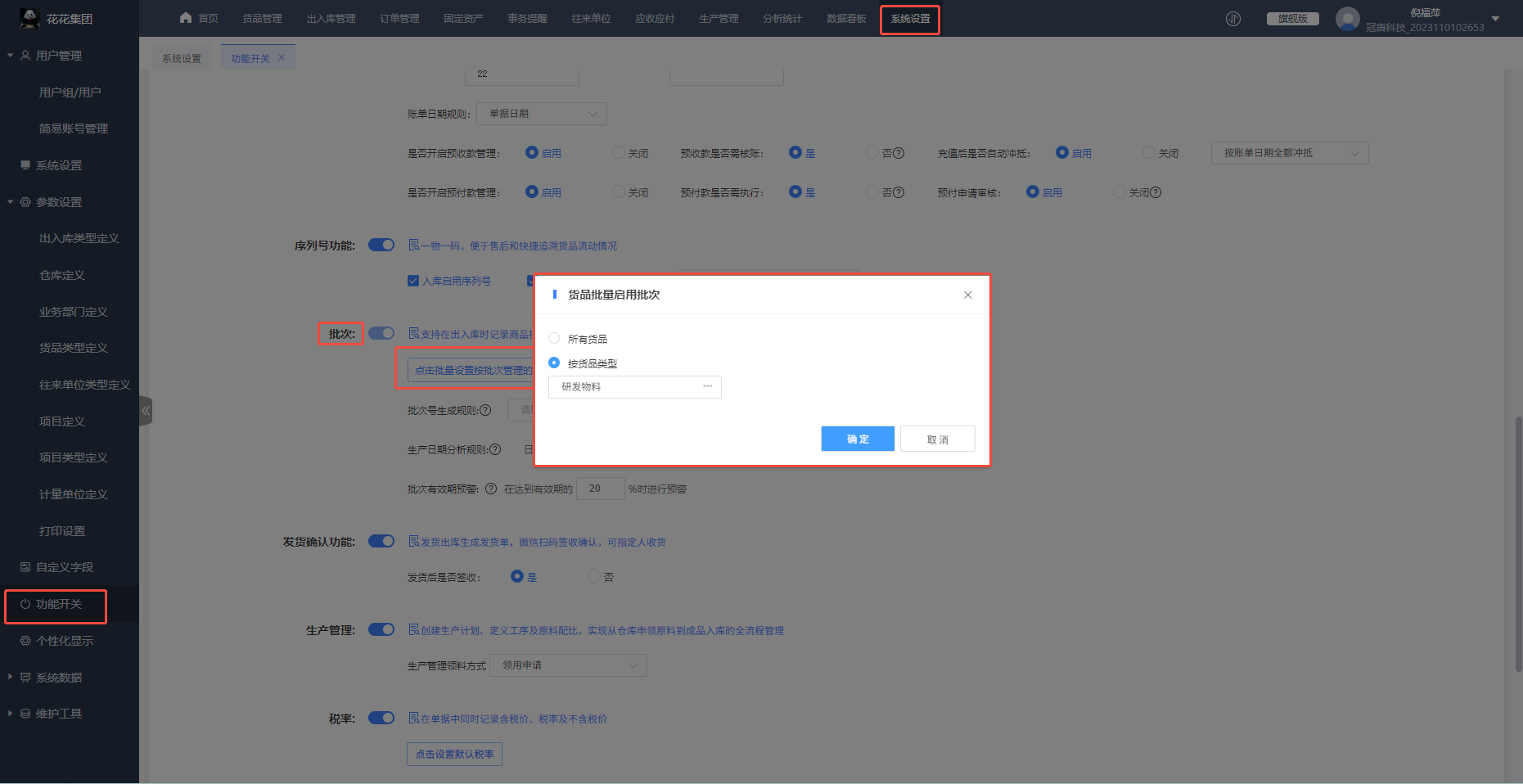Click the round swap-arrows icon left of 旗舰版
Viewport: 1523px width, 784px height.
click(x=1233, y=19)
